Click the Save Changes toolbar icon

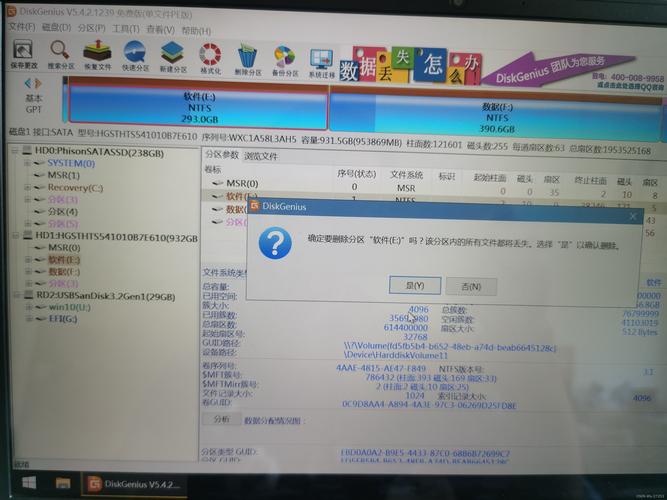pos(23,54)
